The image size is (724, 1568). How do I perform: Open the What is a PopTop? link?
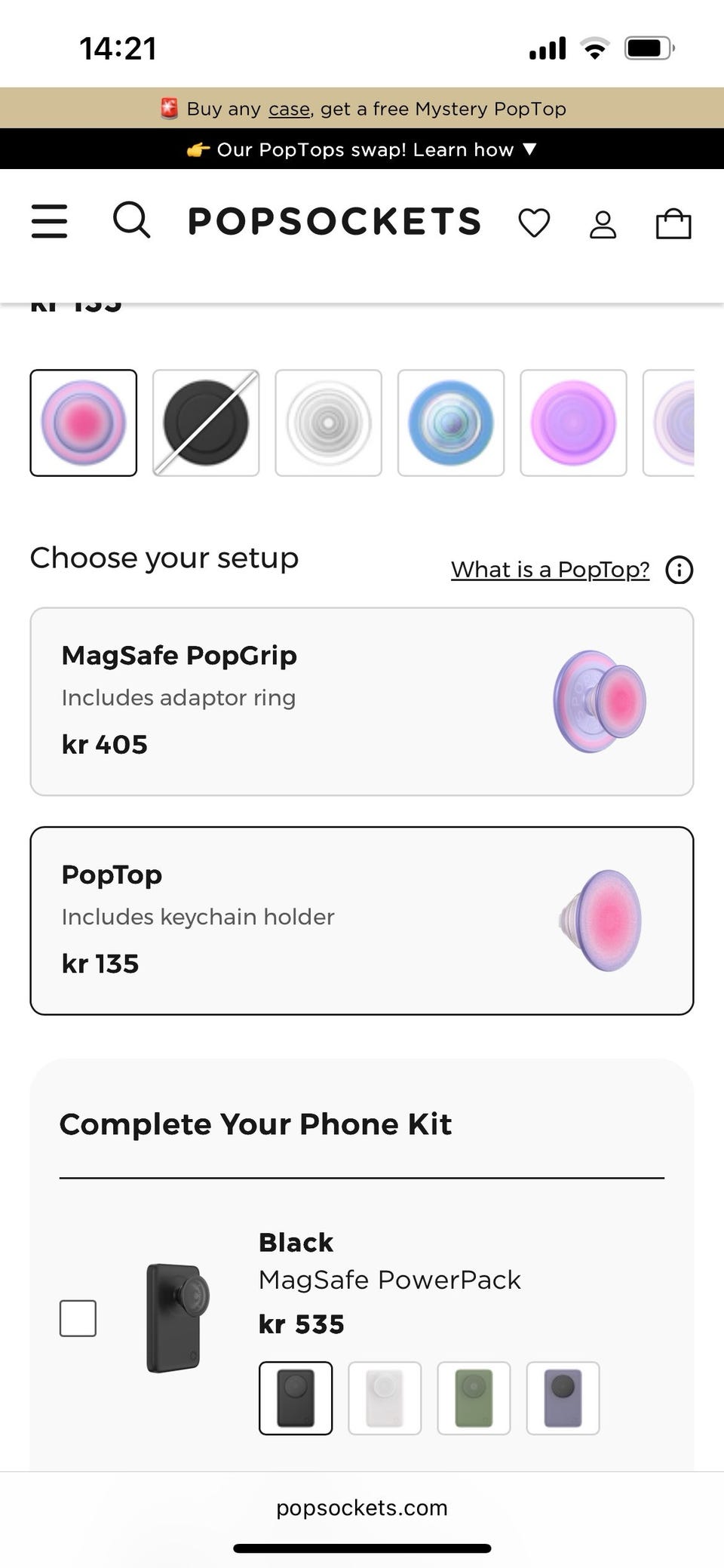coord(550,570)
